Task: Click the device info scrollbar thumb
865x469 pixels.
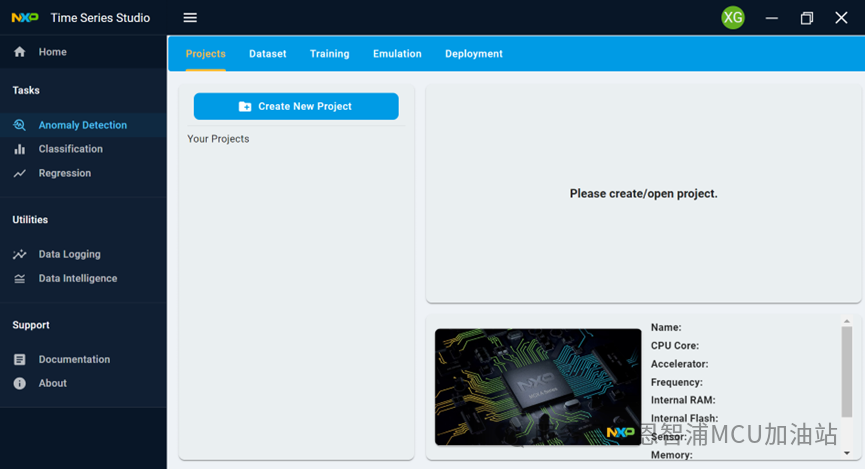Action: coord(847,371)
